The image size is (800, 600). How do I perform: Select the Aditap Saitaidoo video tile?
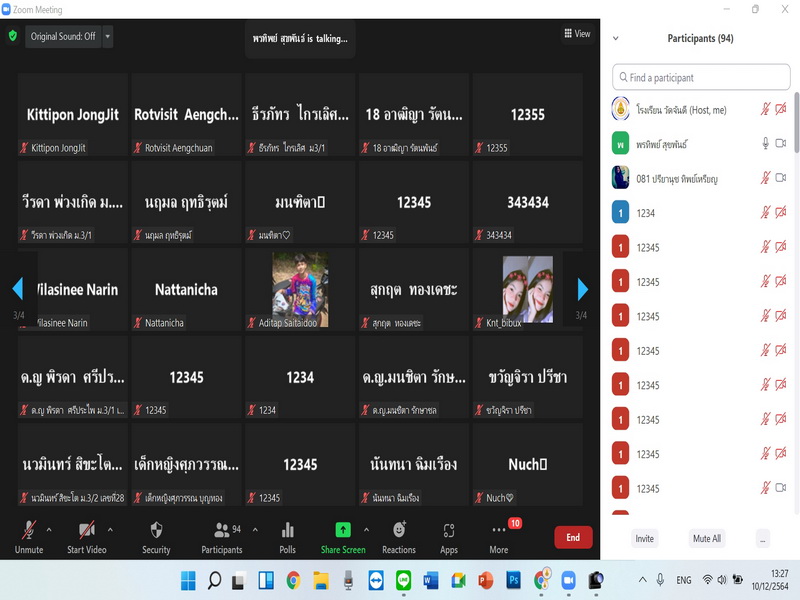pyautogui.click(x=300, y=289)
